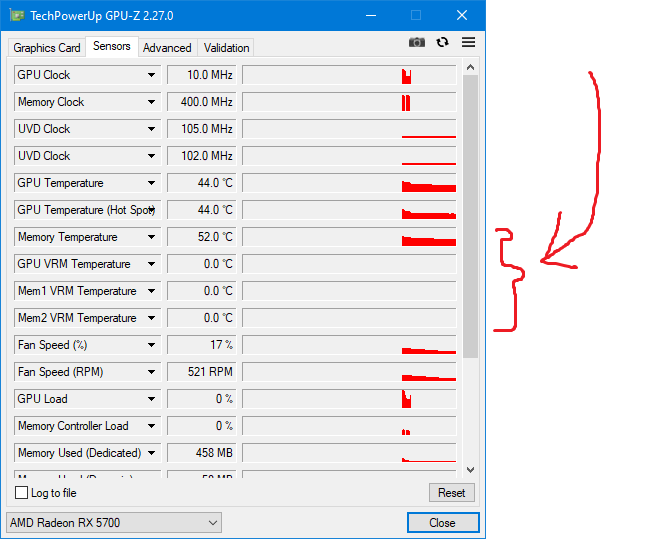The image size is (668, 542).
Task: Click the GPU Temperature 44.0 °C value
Action: tap(202, 183)
